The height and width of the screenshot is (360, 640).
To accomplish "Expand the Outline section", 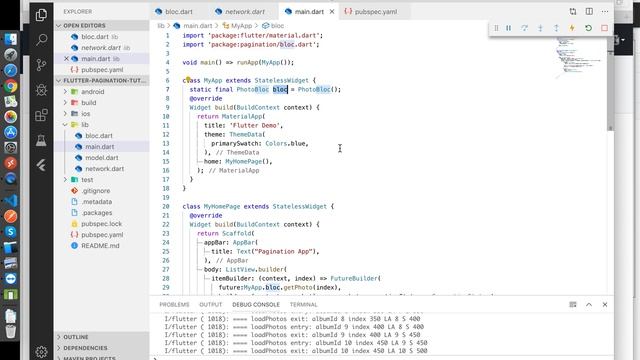I will click(102, 337).
